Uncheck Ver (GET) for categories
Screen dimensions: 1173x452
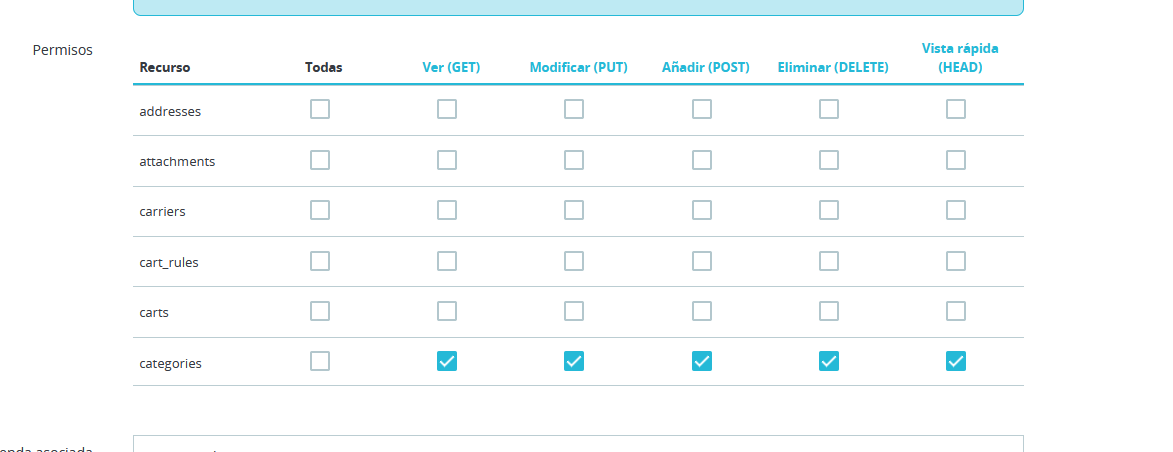(x=447, y=362)
